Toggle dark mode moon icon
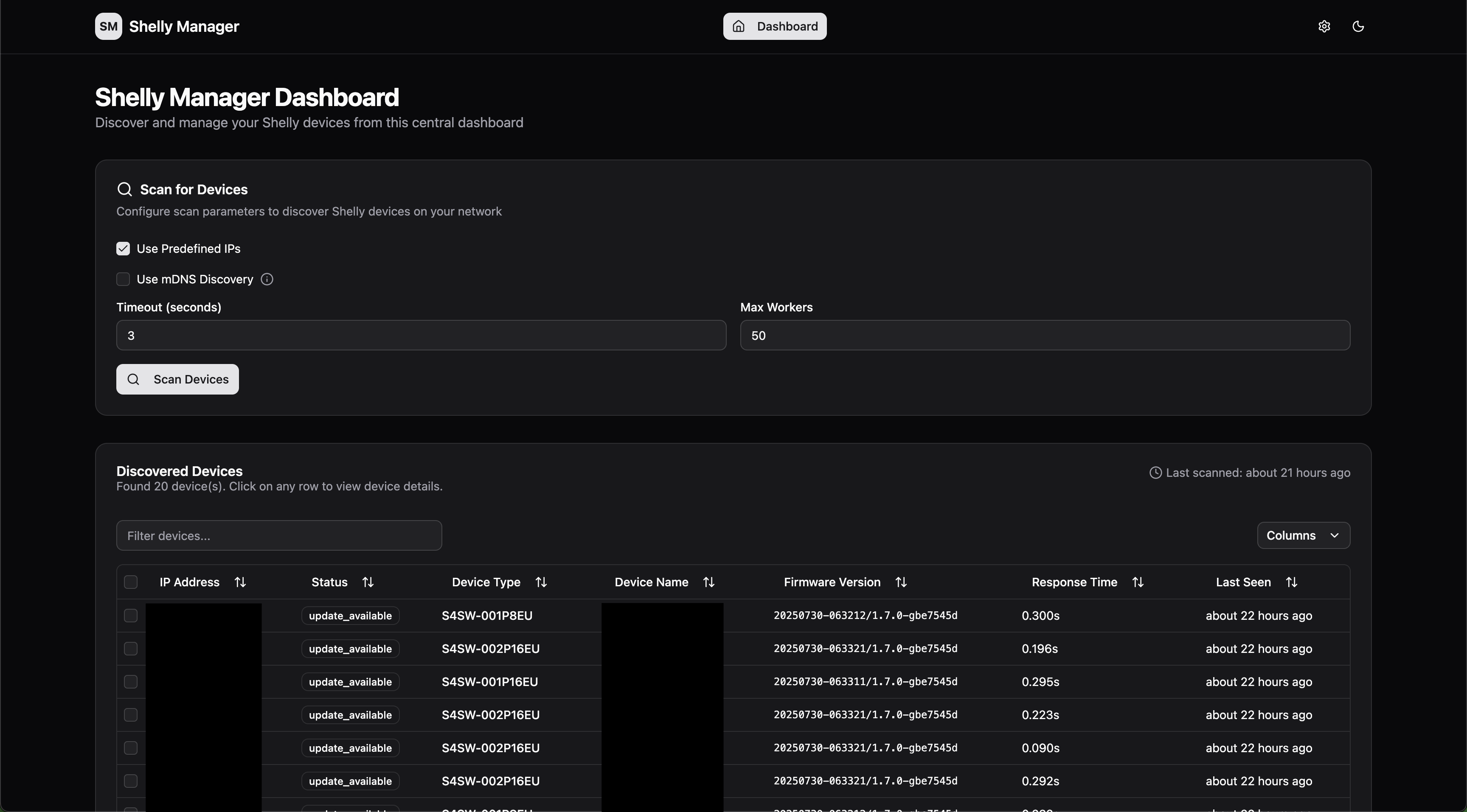The image size is (1467, 812). pyautogui.click(x=1358, y=26)
